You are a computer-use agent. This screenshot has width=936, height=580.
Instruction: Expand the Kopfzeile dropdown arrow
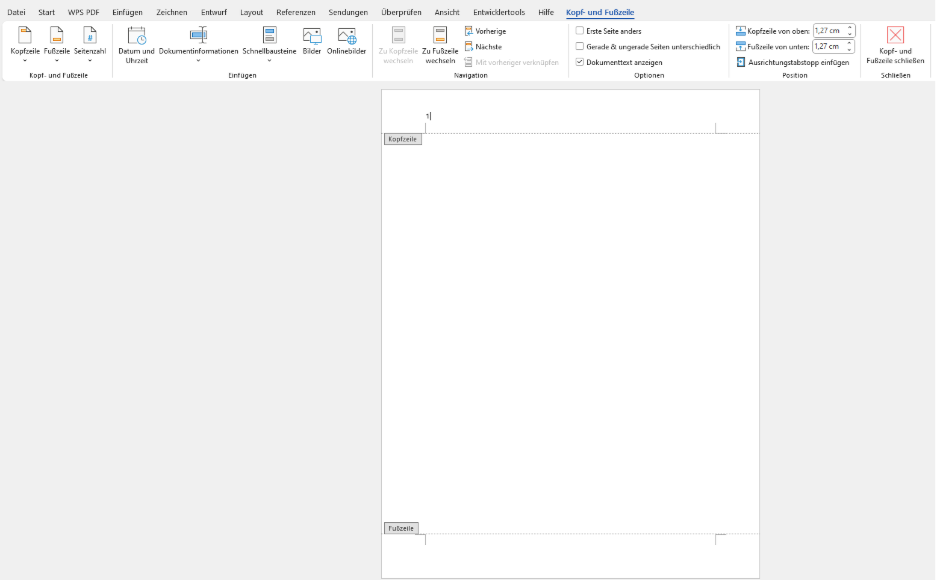click(x=24, y=60)
